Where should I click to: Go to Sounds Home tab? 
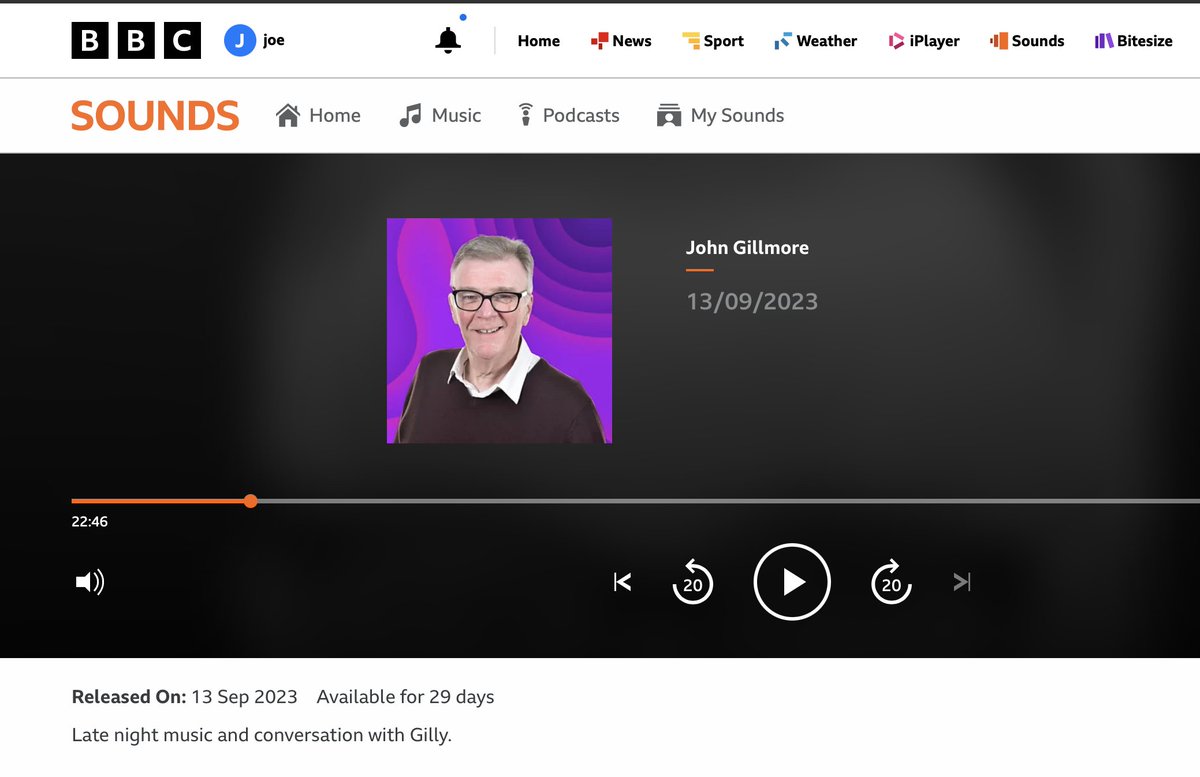click(318, 116)
